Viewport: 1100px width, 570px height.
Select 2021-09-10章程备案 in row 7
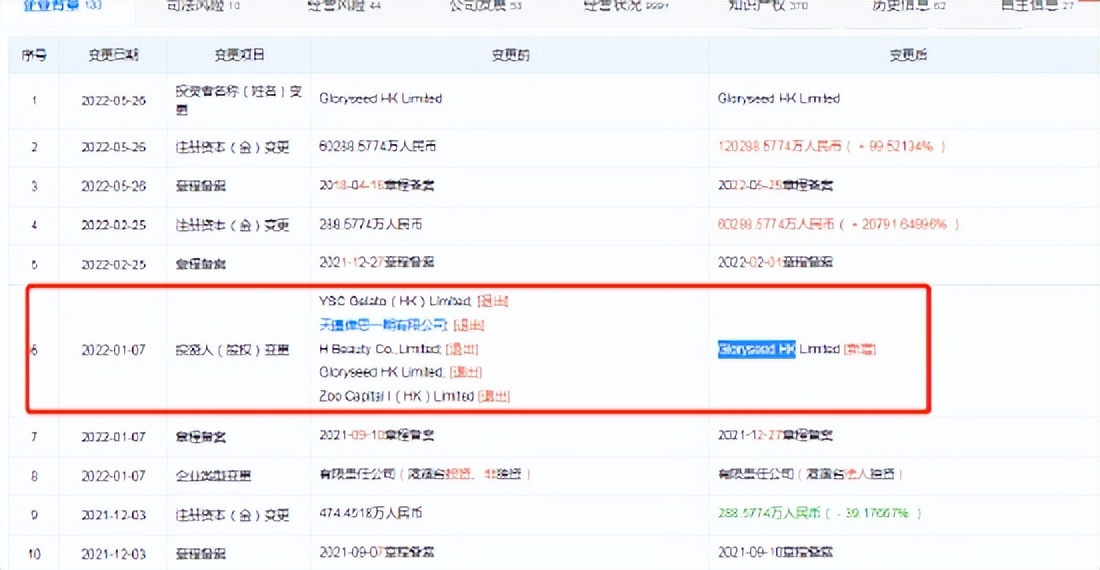point(377,435)
